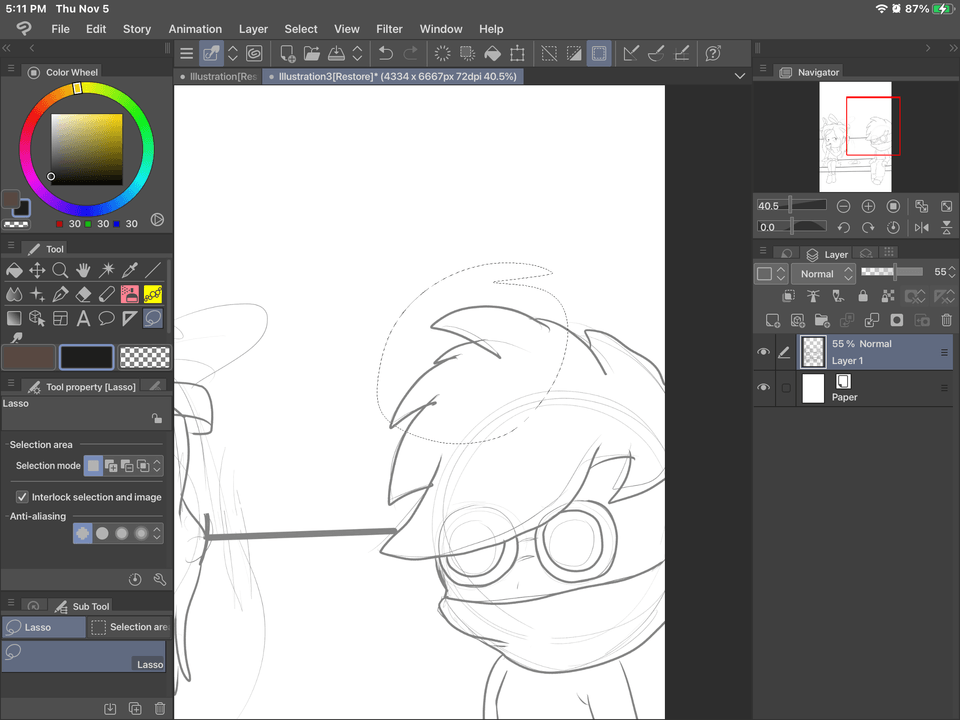Click Open file folder icon in command bar
This screenshot has height=720, width=960.
pos(312,53)
